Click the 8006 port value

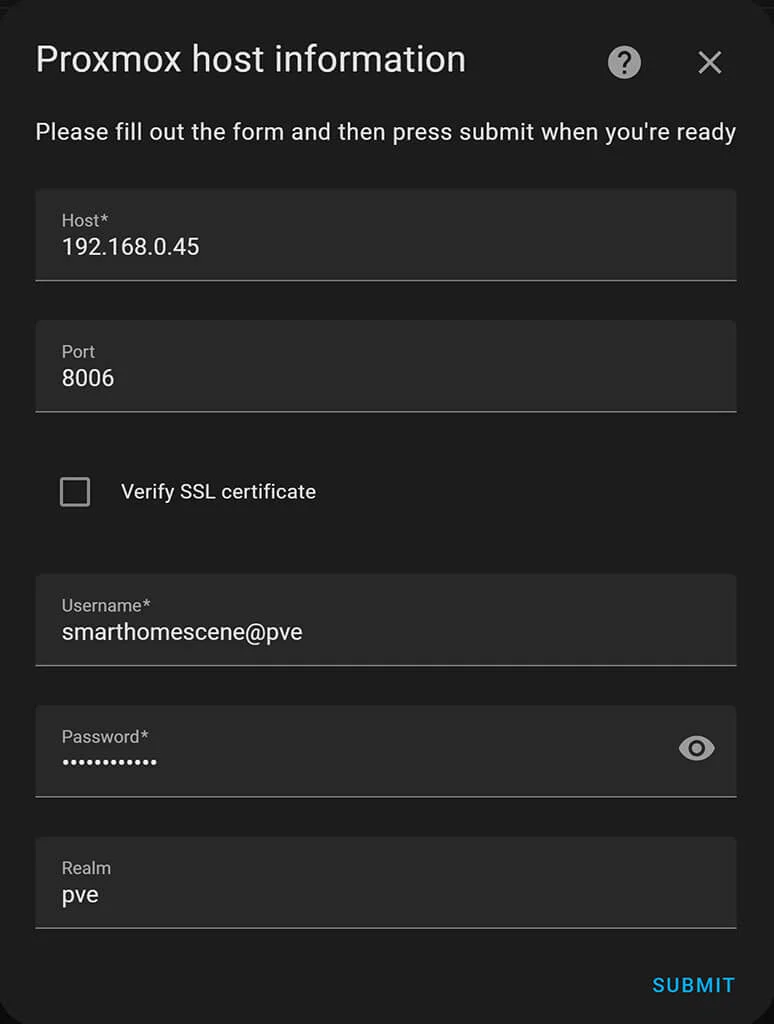click(x=88, y=378)
